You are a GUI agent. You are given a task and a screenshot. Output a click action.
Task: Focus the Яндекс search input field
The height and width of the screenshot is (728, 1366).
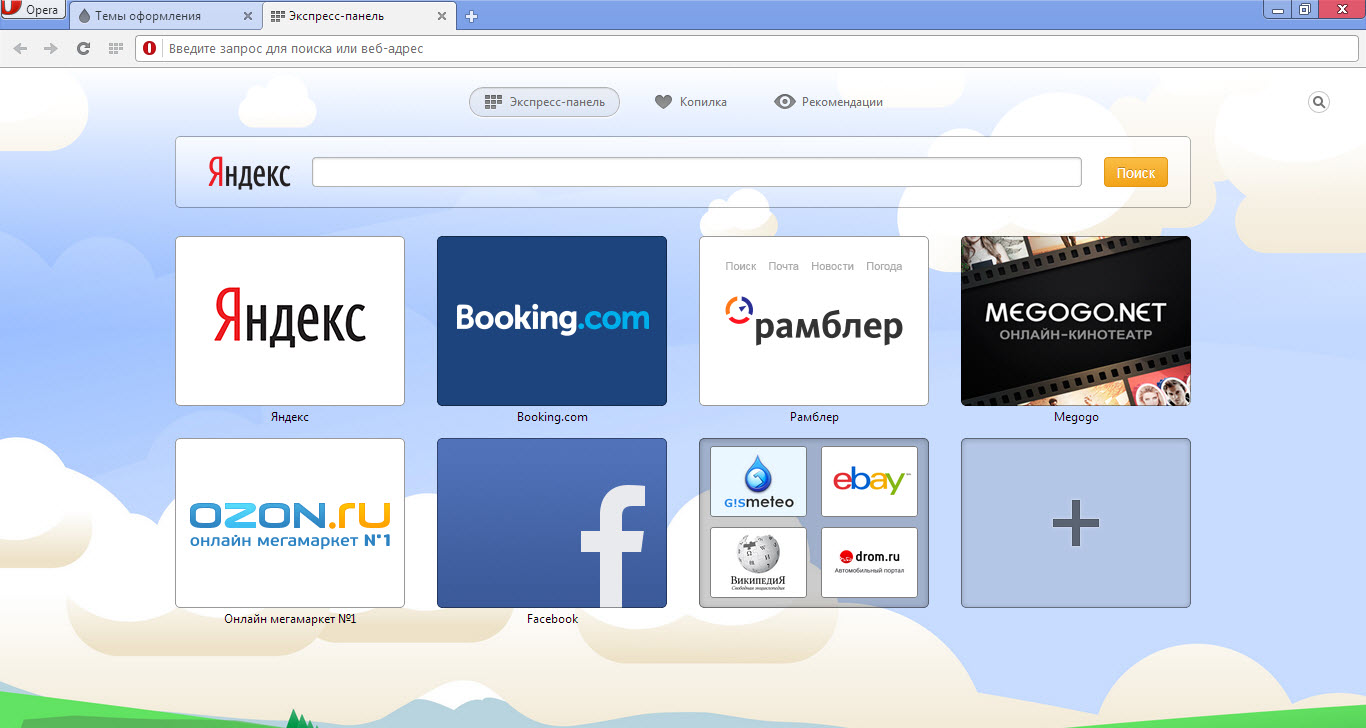[x=697, y=172]
